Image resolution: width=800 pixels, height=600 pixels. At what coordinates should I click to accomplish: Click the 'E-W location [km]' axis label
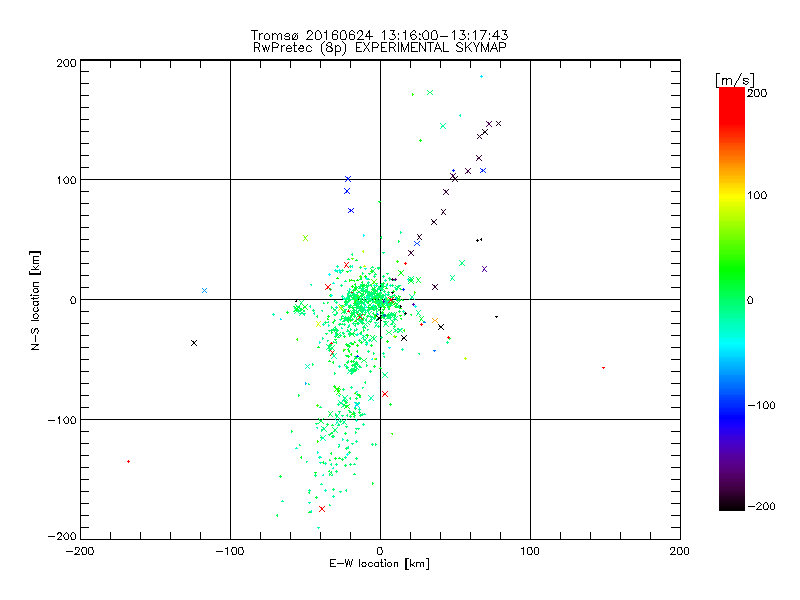pyautogui.click(x=379, y=564)
